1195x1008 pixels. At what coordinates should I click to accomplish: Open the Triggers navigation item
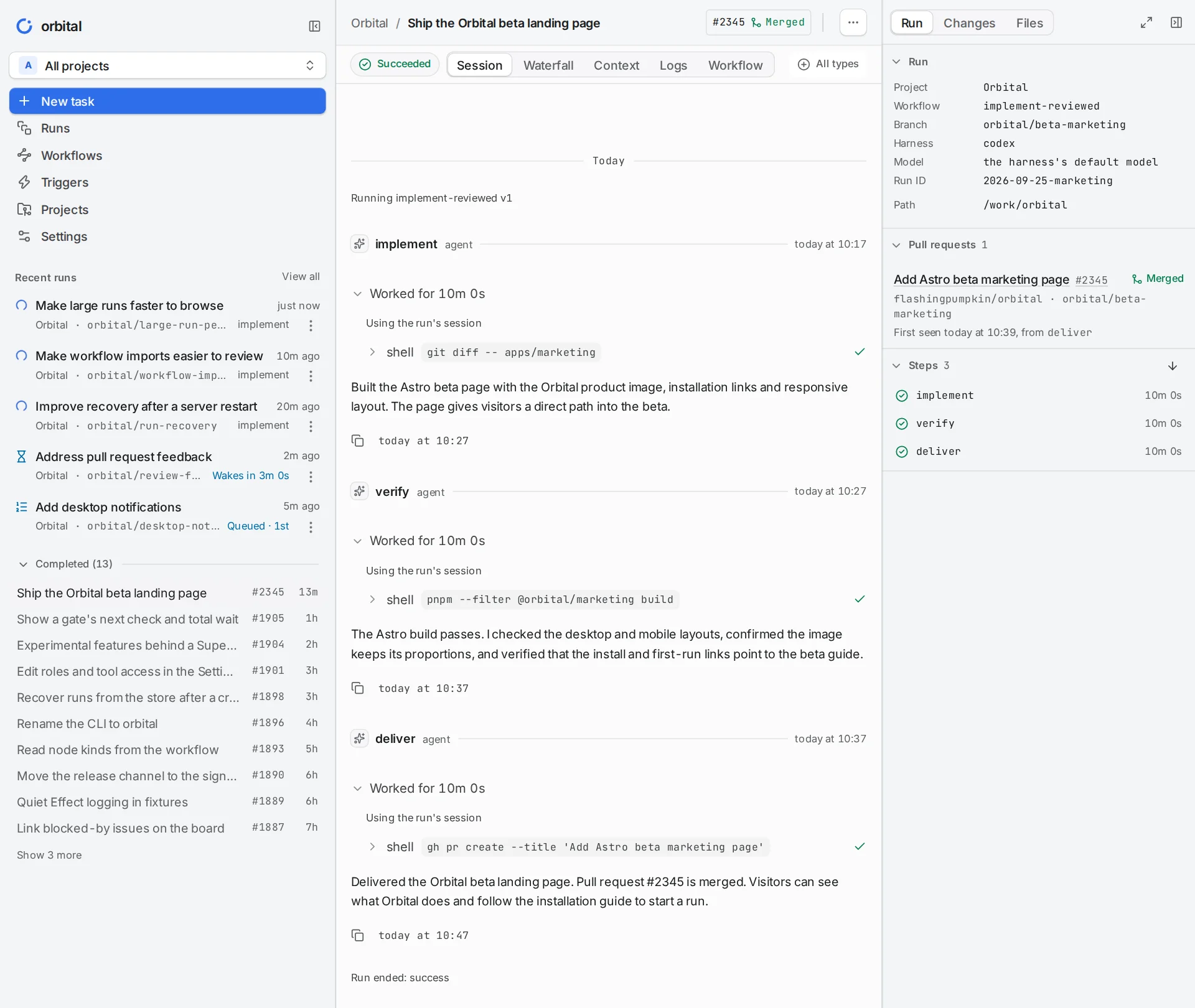coord(167,182)
